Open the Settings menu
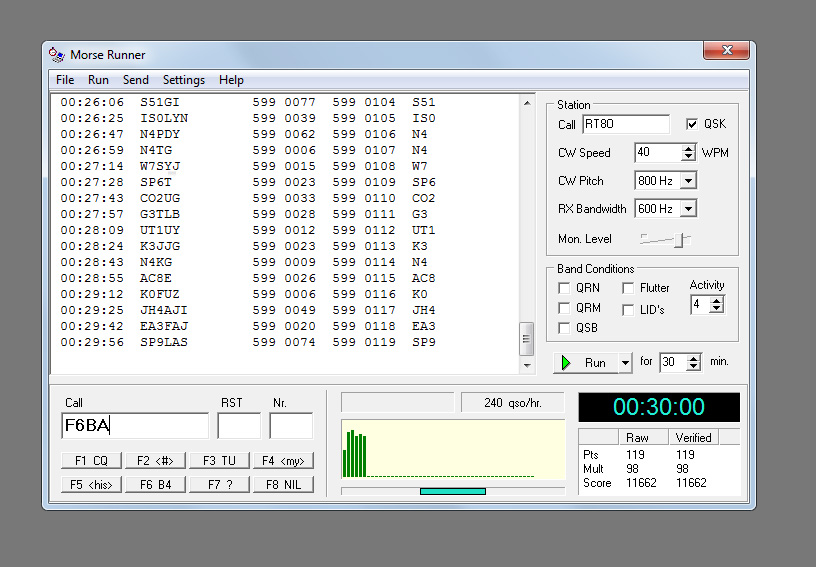Screen dimensions: 816x567 coord(183,80)
